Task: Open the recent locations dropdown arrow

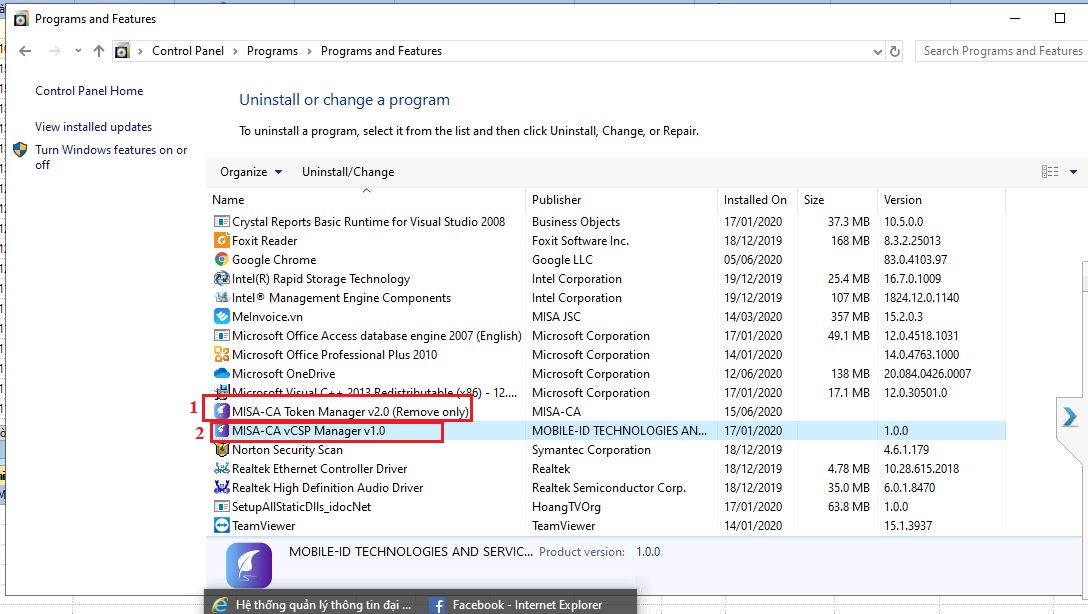Action: pyautogui.click(x=78, y=51)
